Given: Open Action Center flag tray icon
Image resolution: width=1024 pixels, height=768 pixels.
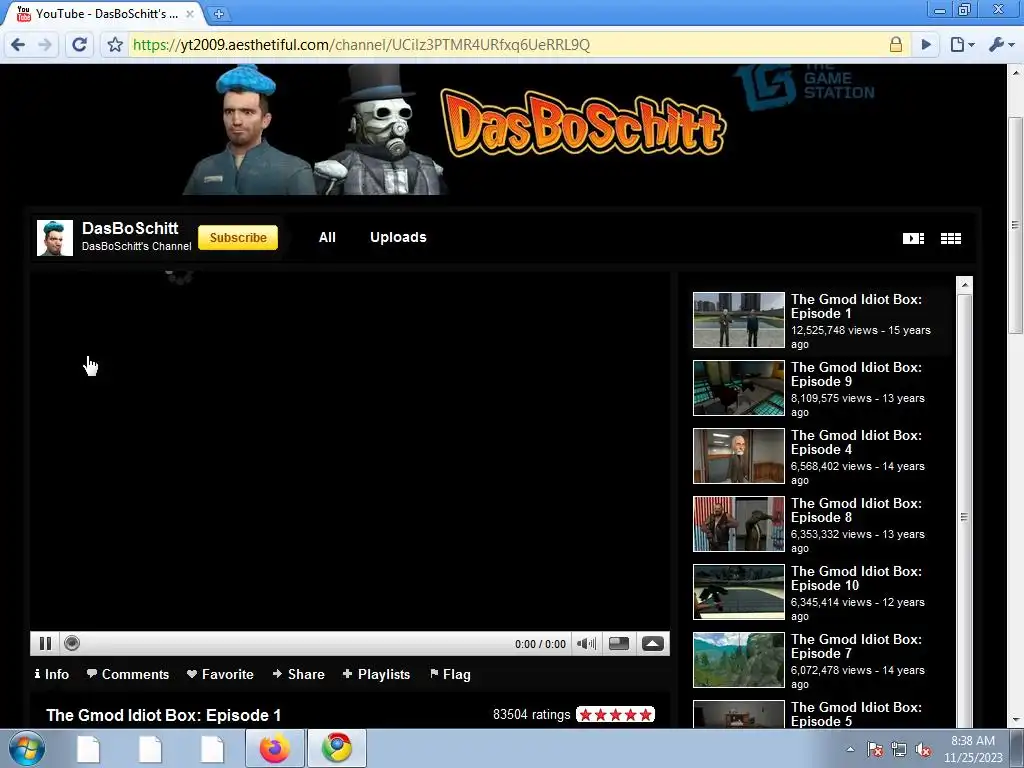Looking at the screenshot, I should (x=875, y=749).
